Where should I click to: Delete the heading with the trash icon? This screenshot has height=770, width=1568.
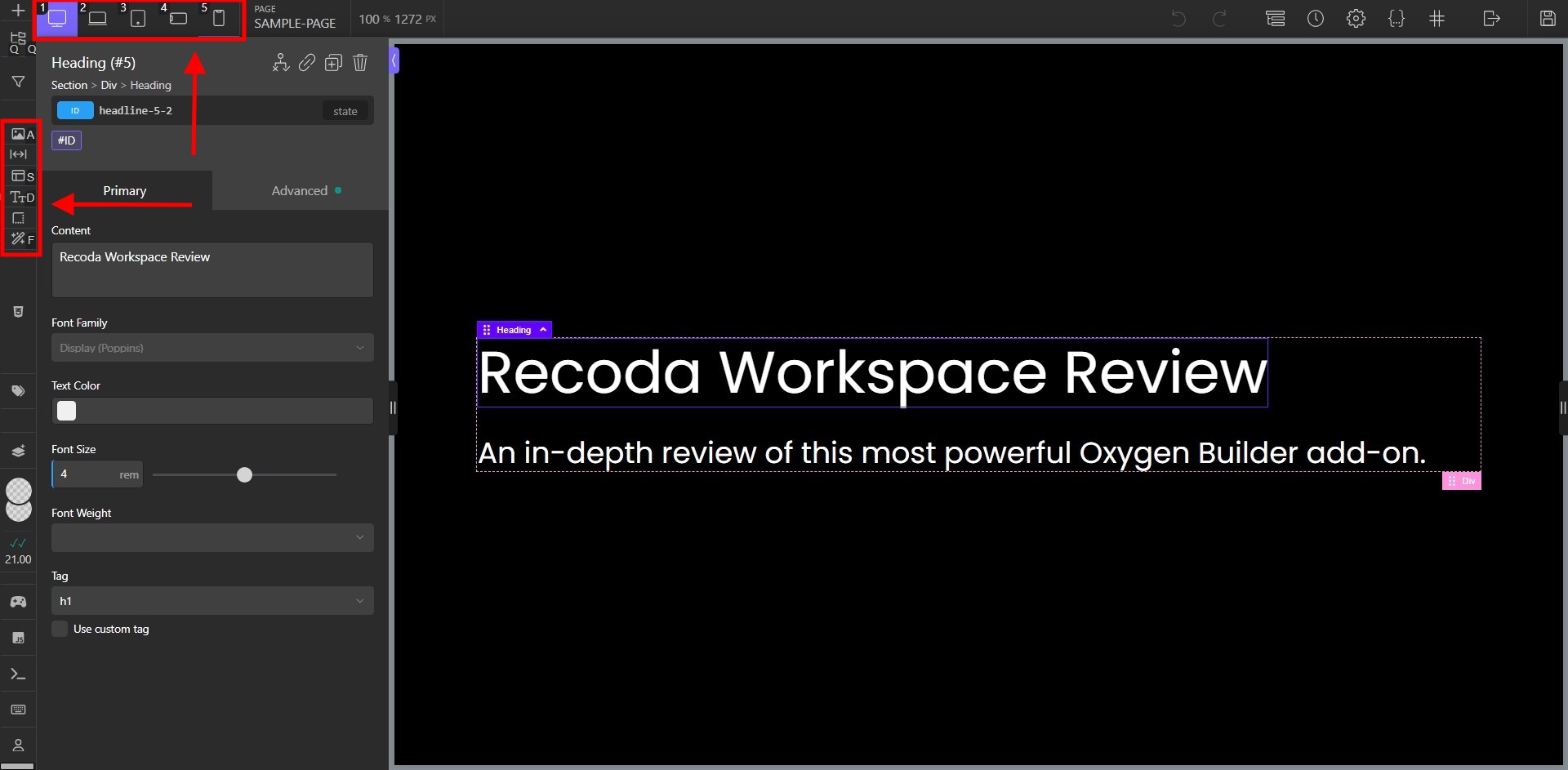click(360, 62)
